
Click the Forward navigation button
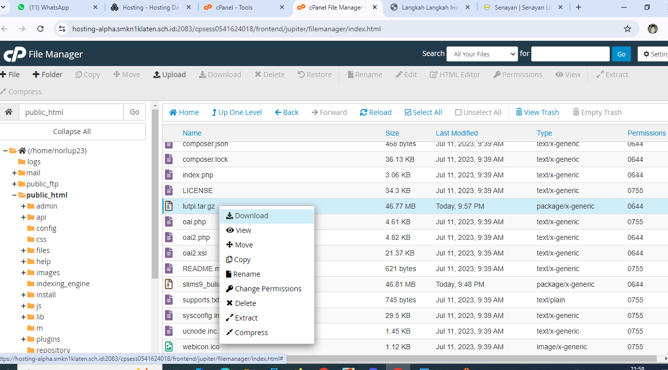(x=329, y=112)
